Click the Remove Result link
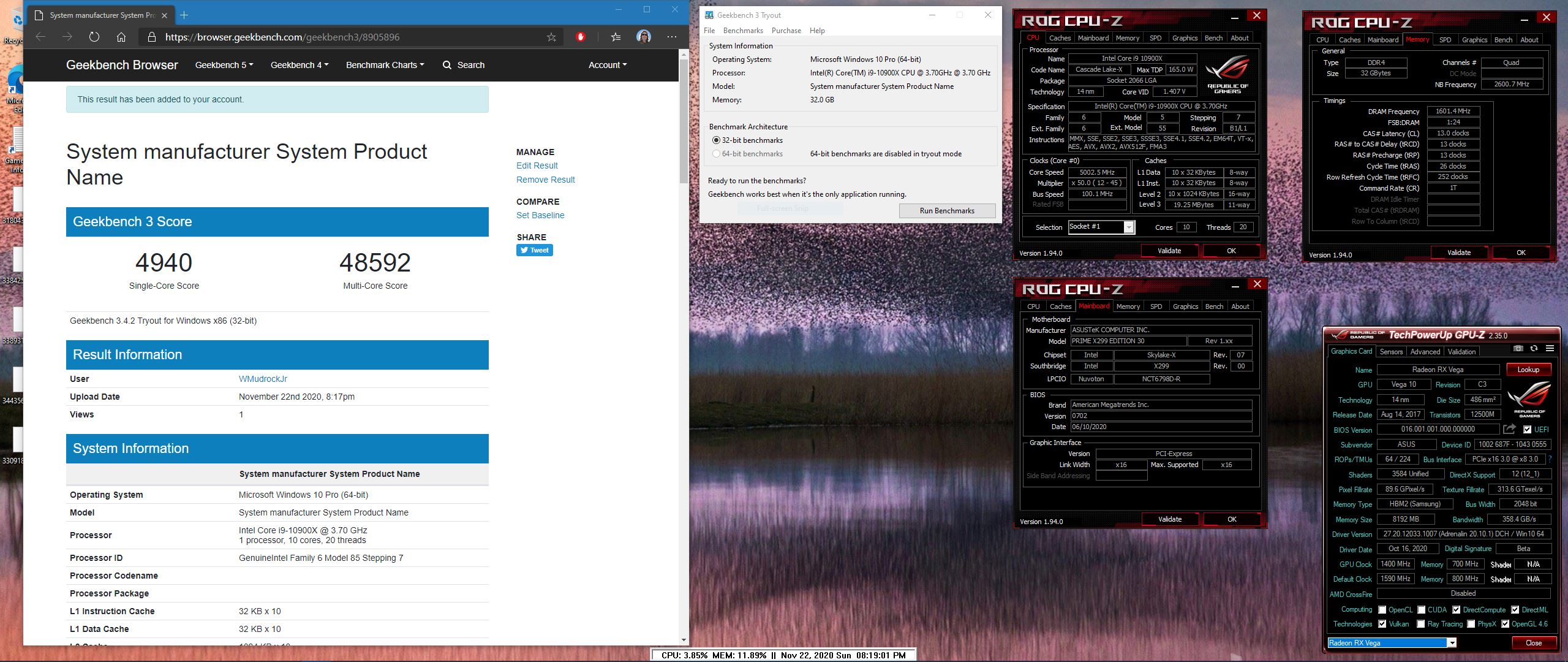 point(545,180)
